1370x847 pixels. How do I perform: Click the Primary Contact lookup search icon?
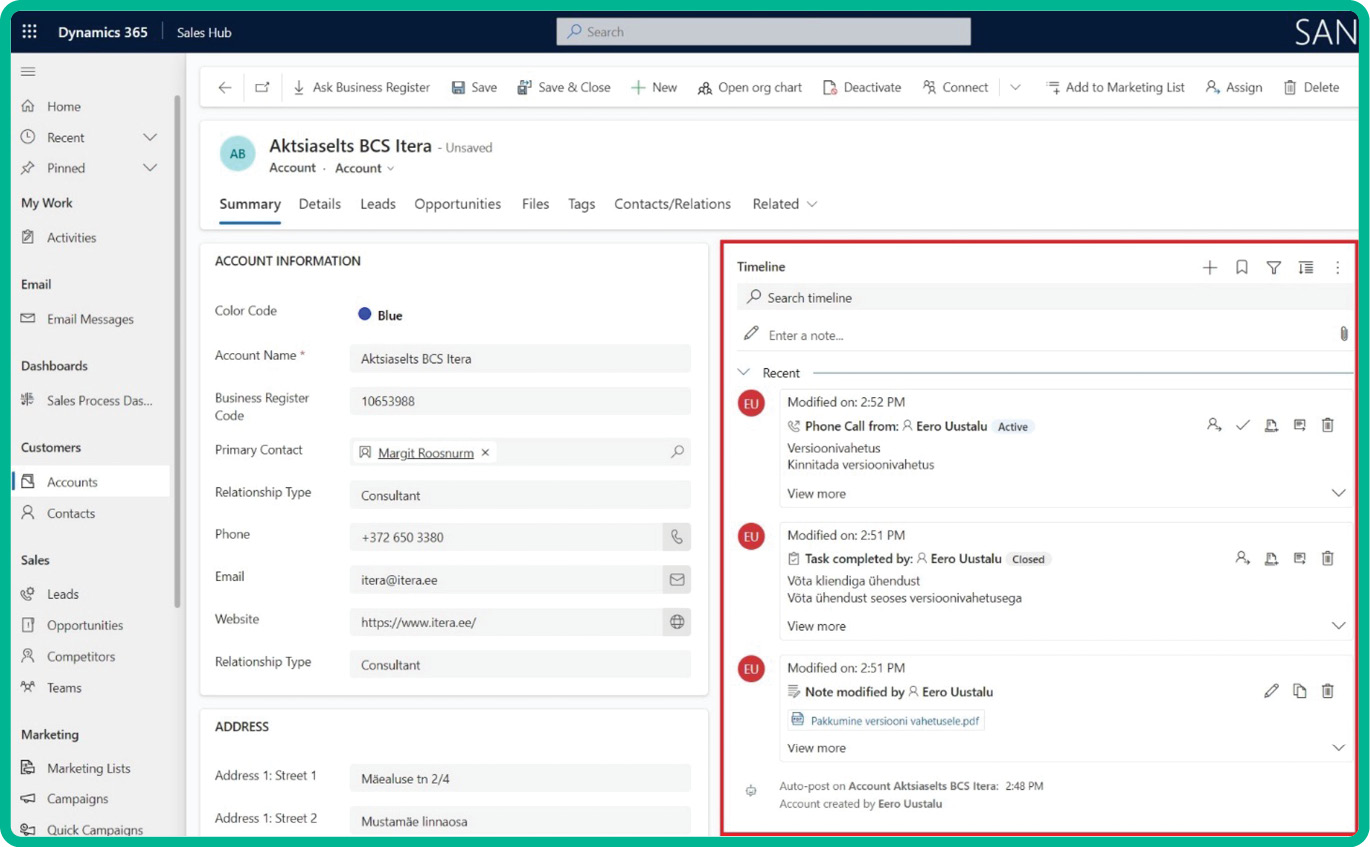pyautogui.click(x=677, y=452)
